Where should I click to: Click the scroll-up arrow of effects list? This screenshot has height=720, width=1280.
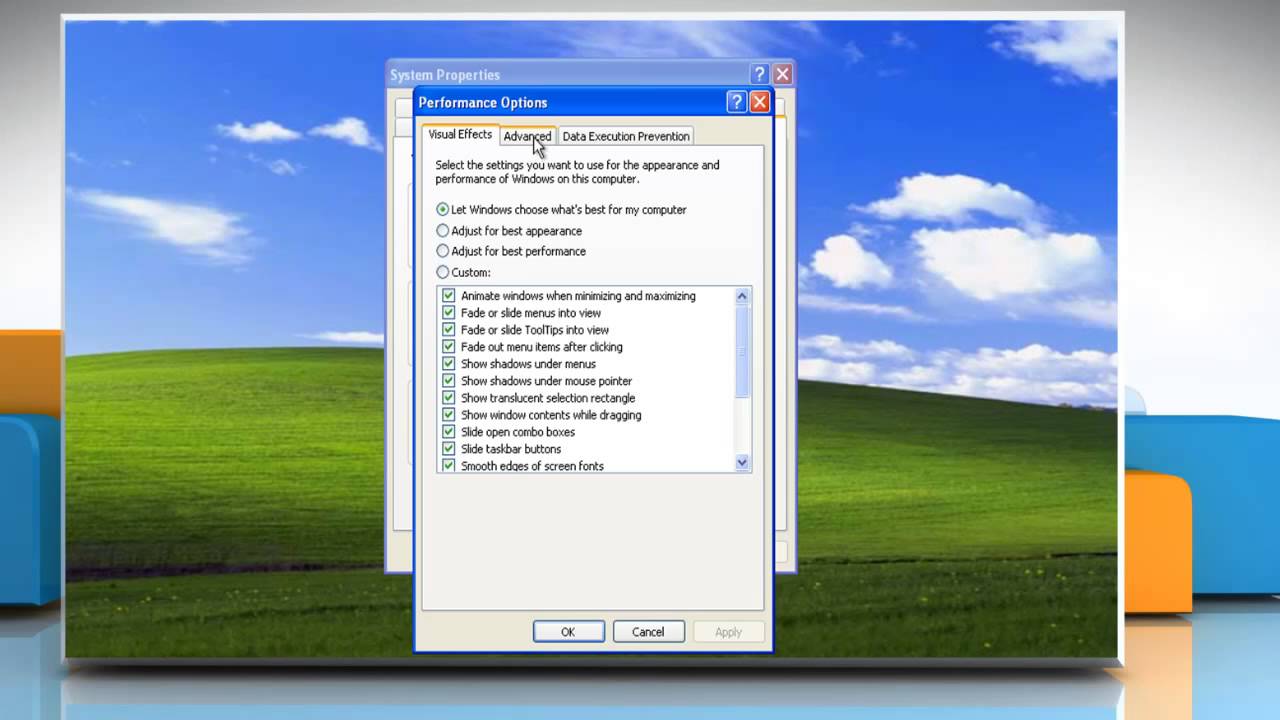[742, 296]
